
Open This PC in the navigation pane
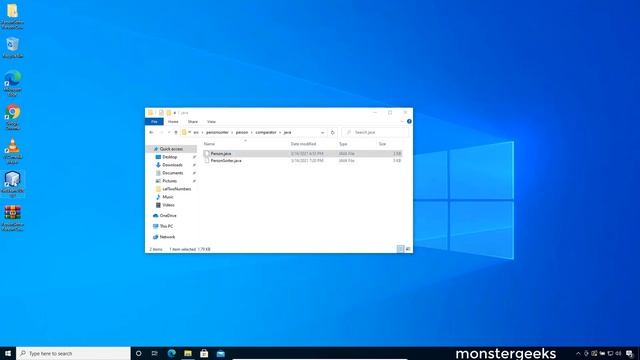(x=166, y=226)
